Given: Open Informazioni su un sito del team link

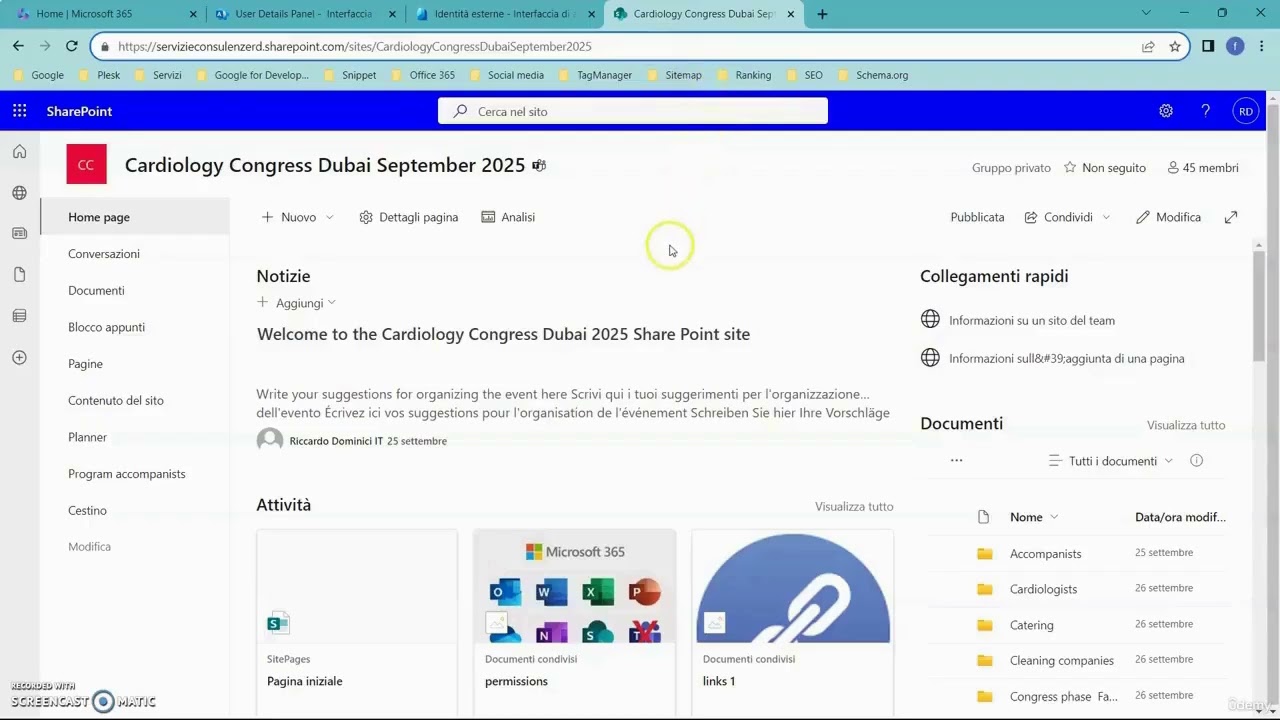Looking at the screenshot, I should [1032, 321].
